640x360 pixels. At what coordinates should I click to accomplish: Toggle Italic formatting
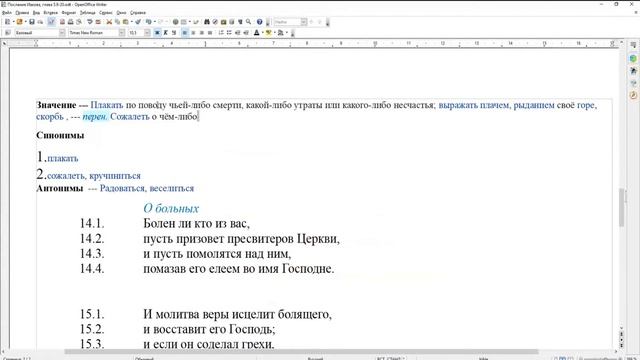(x=165, y=33)
